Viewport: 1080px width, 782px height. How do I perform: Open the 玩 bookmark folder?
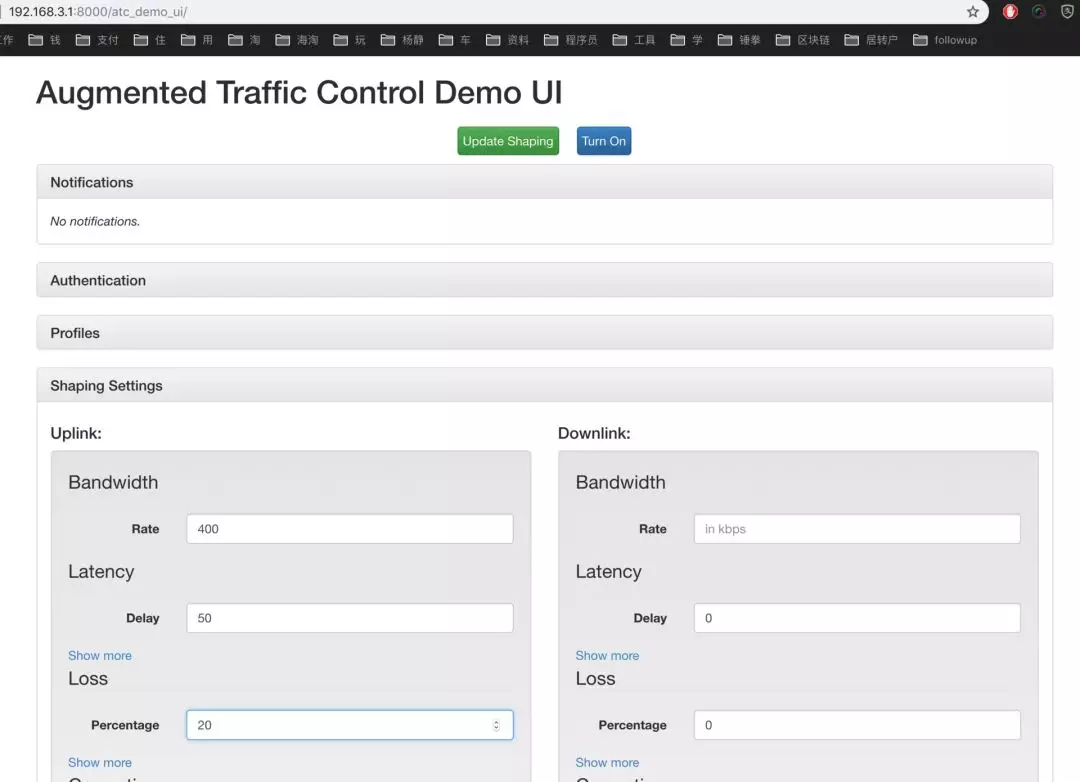pos(349,40)
